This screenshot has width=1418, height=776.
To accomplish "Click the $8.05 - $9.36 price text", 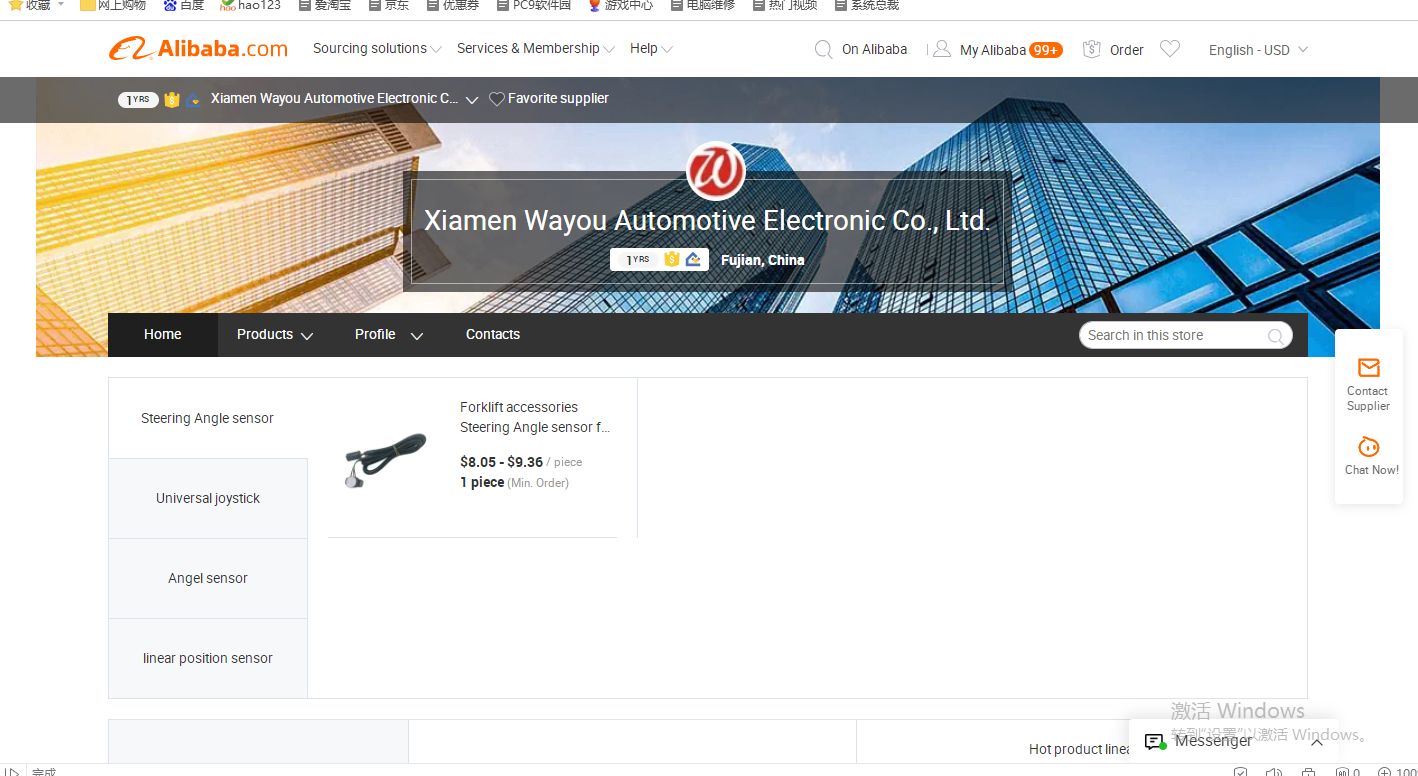I will point(501,462).
